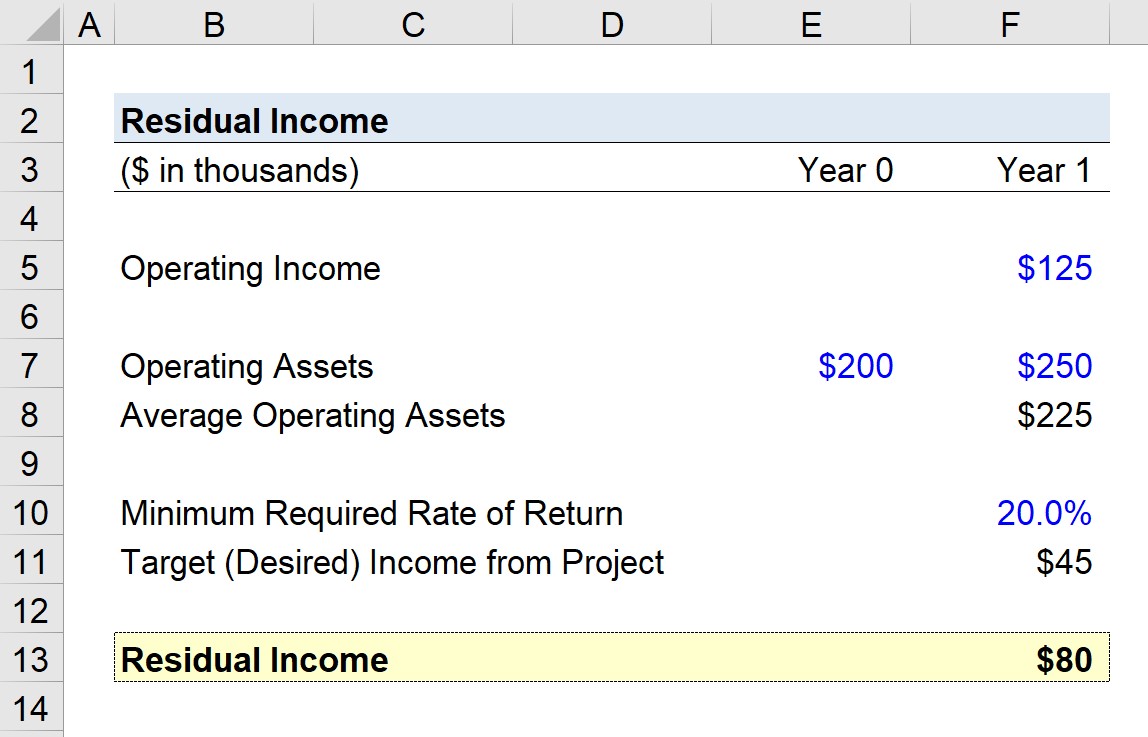The height and width of the screenshot is (737, 1148).
Task: Click the Residual Income title cell
Action: (253, 120)
